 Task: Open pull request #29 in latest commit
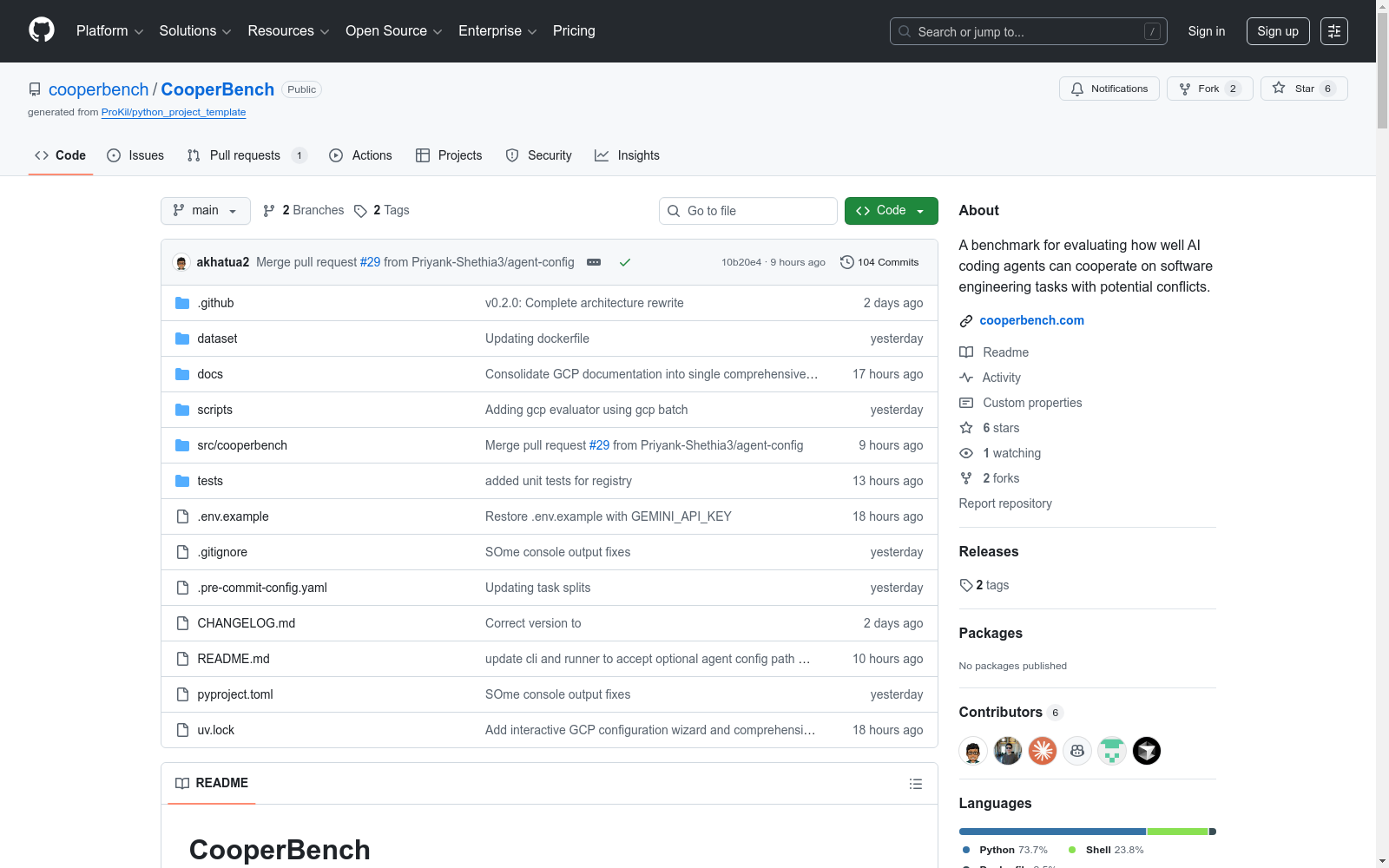370,262
